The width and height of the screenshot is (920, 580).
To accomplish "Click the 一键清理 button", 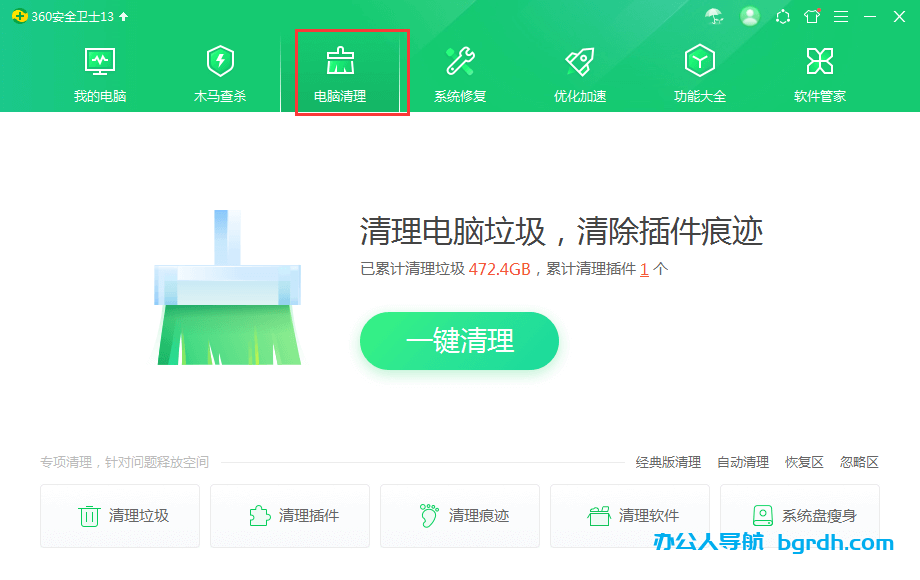I will 459,341.
